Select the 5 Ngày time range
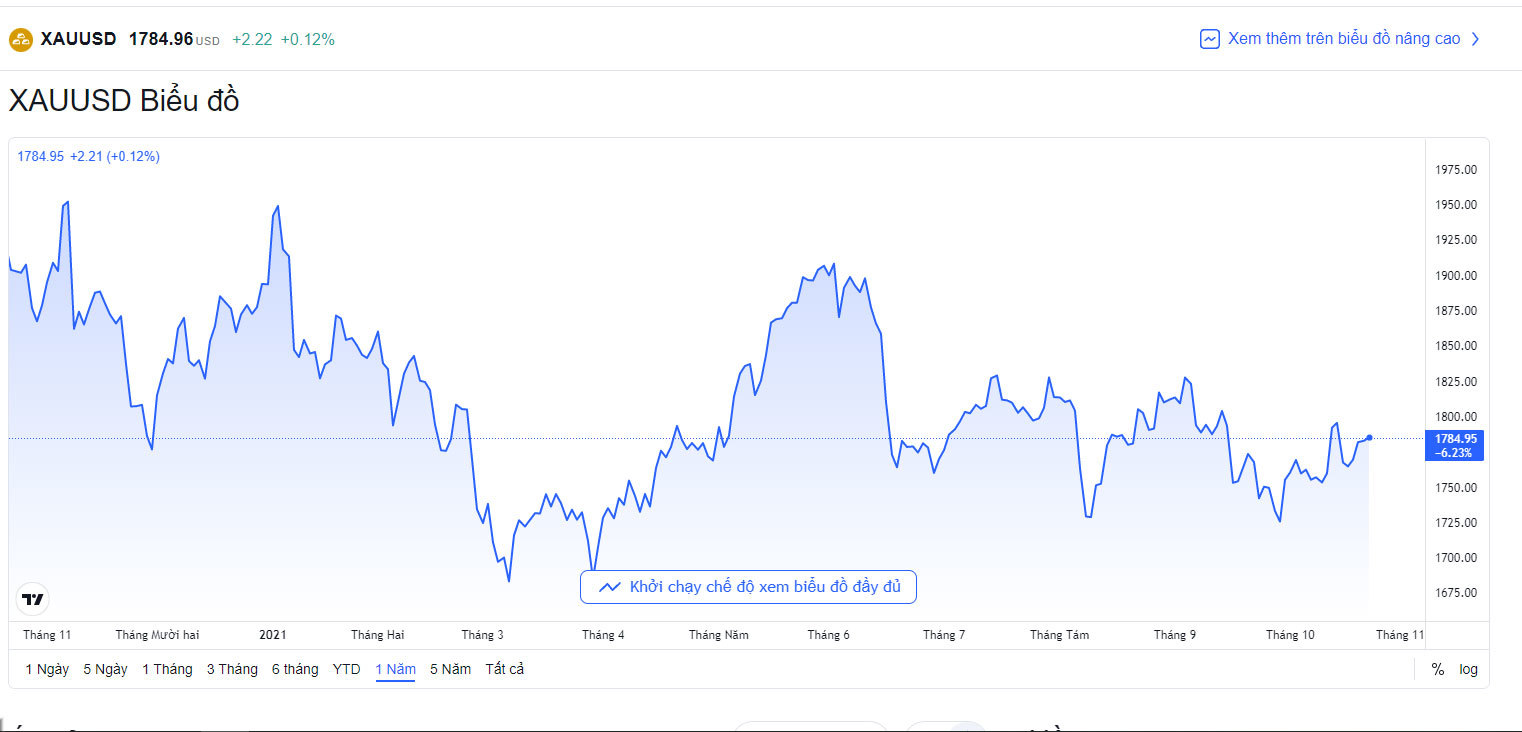Viewport: 1522px width, 732px height. (x=105, y=669)
